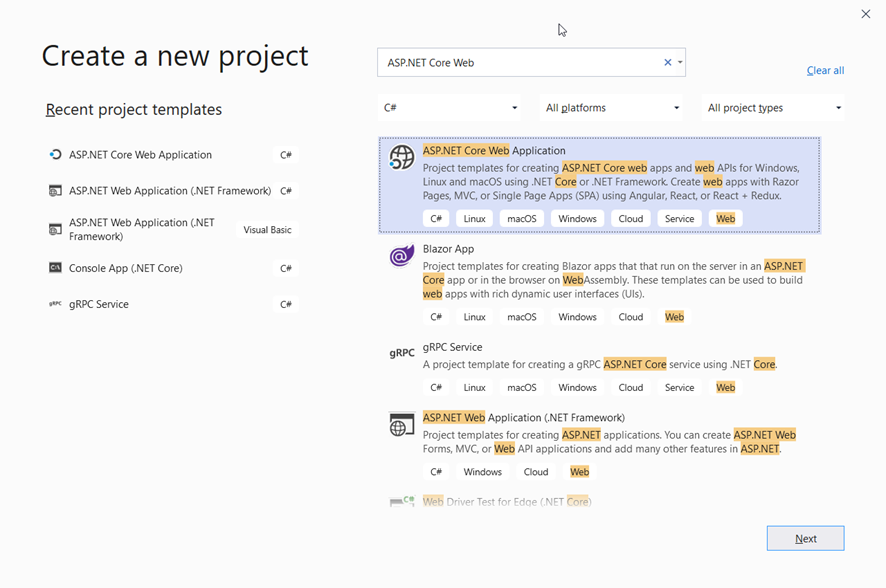Click the Web tag under Blazor App

pos(674,317)
